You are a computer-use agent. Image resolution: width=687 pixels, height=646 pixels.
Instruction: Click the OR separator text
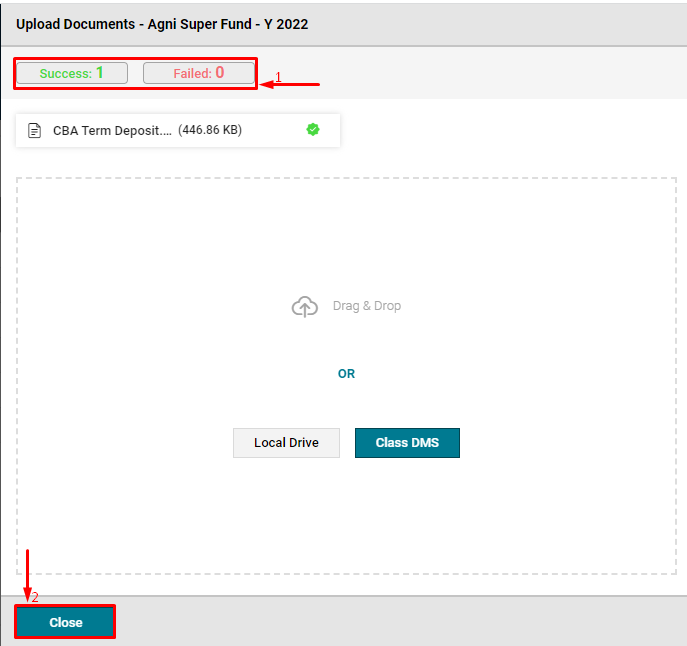(x=346, y=374)
